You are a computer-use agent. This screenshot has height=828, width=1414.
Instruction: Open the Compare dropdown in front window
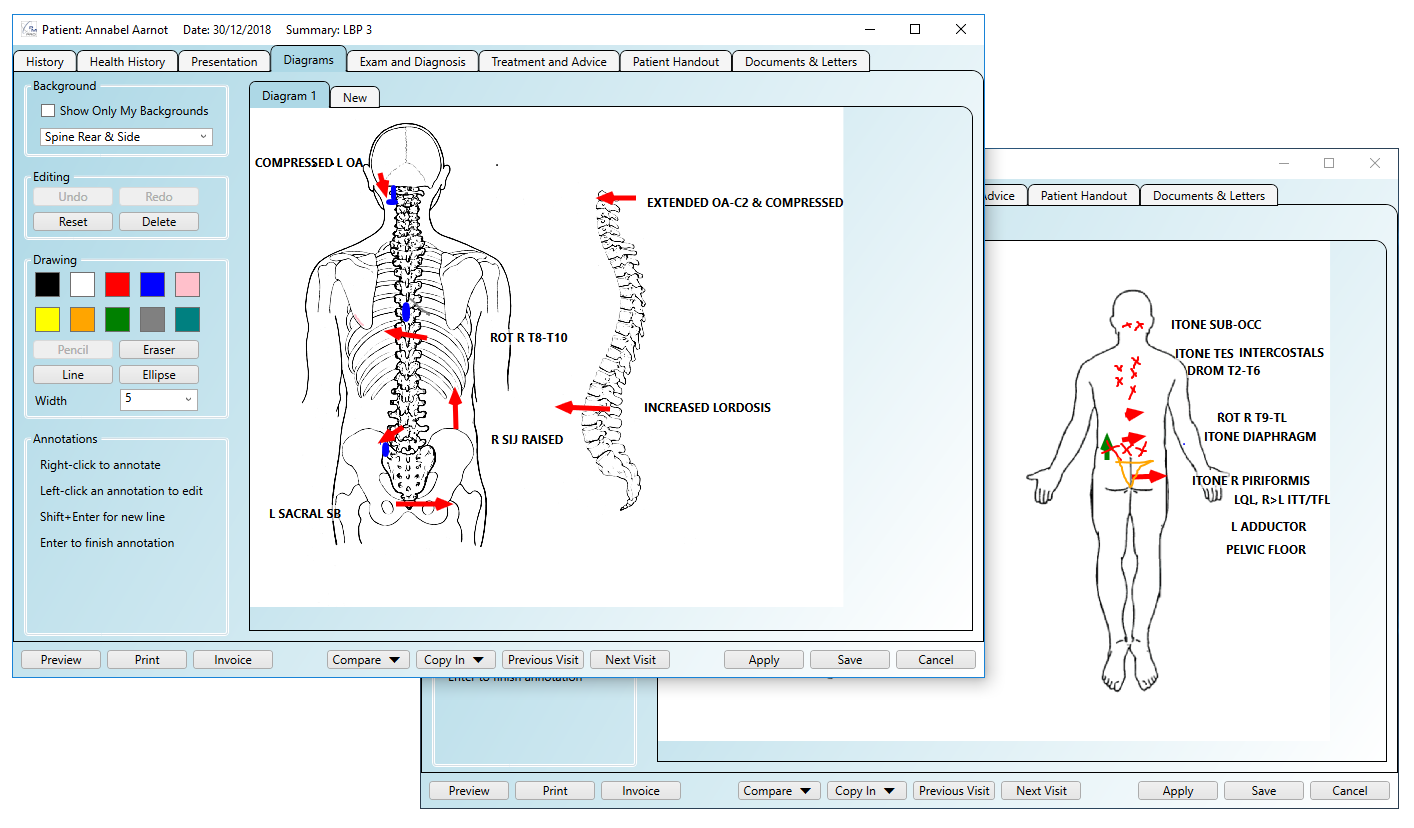(368, 660)
